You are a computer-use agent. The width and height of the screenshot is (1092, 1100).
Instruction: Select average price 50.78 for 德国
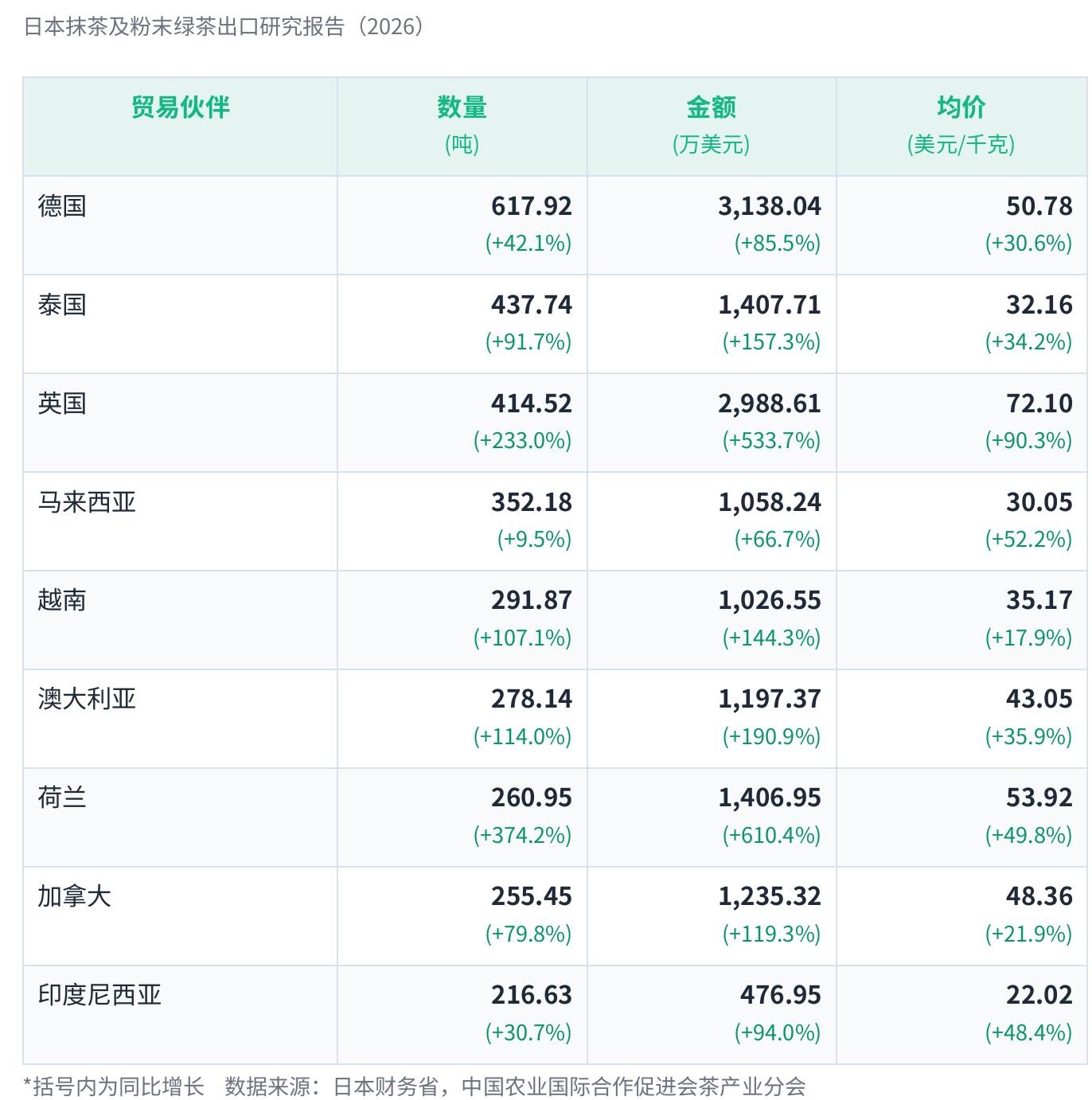(1039, 206)
